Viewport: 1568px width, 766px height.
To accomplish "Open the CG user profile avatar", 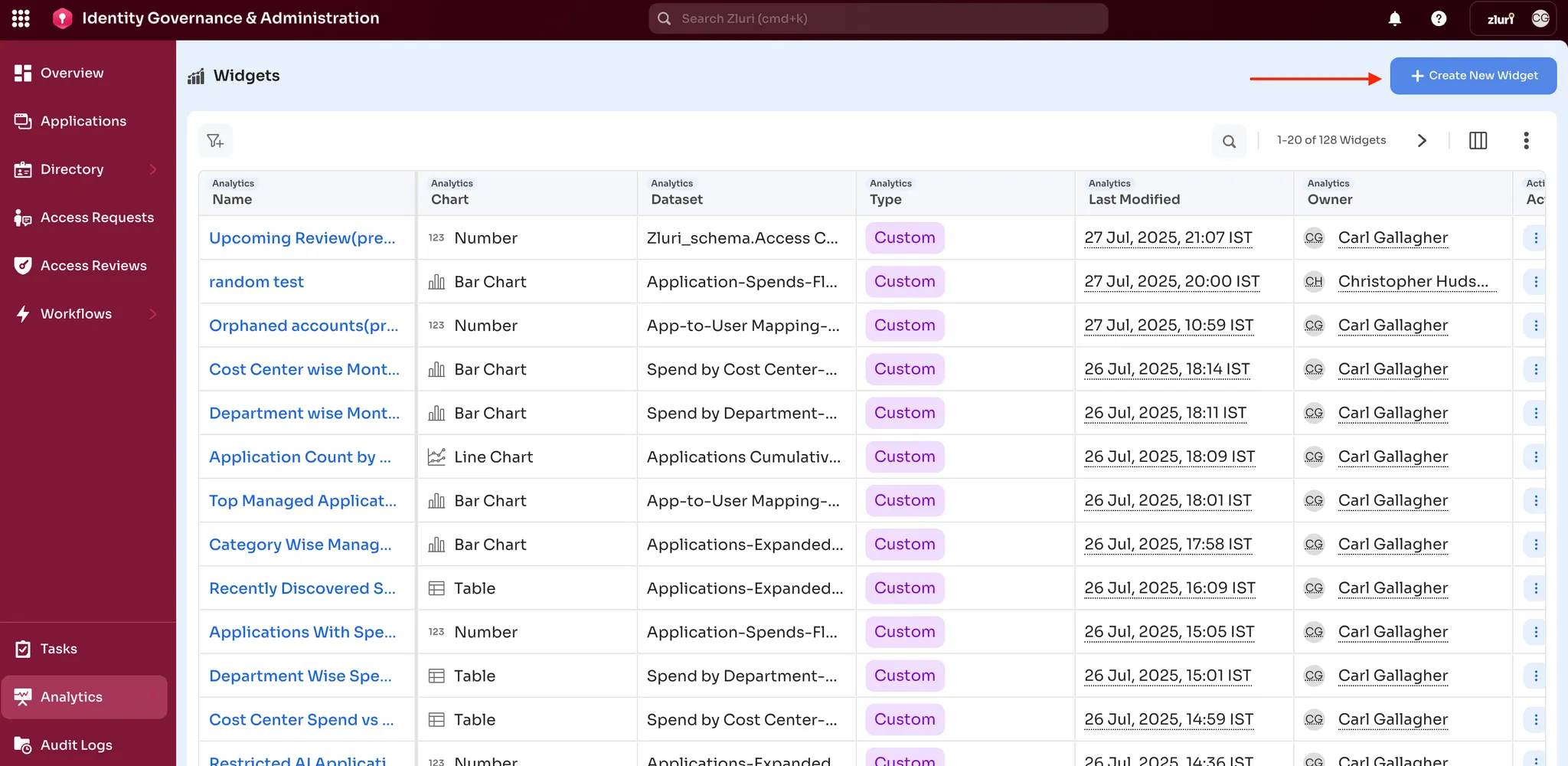I will pyautogui.click(x=1540, y=18).
